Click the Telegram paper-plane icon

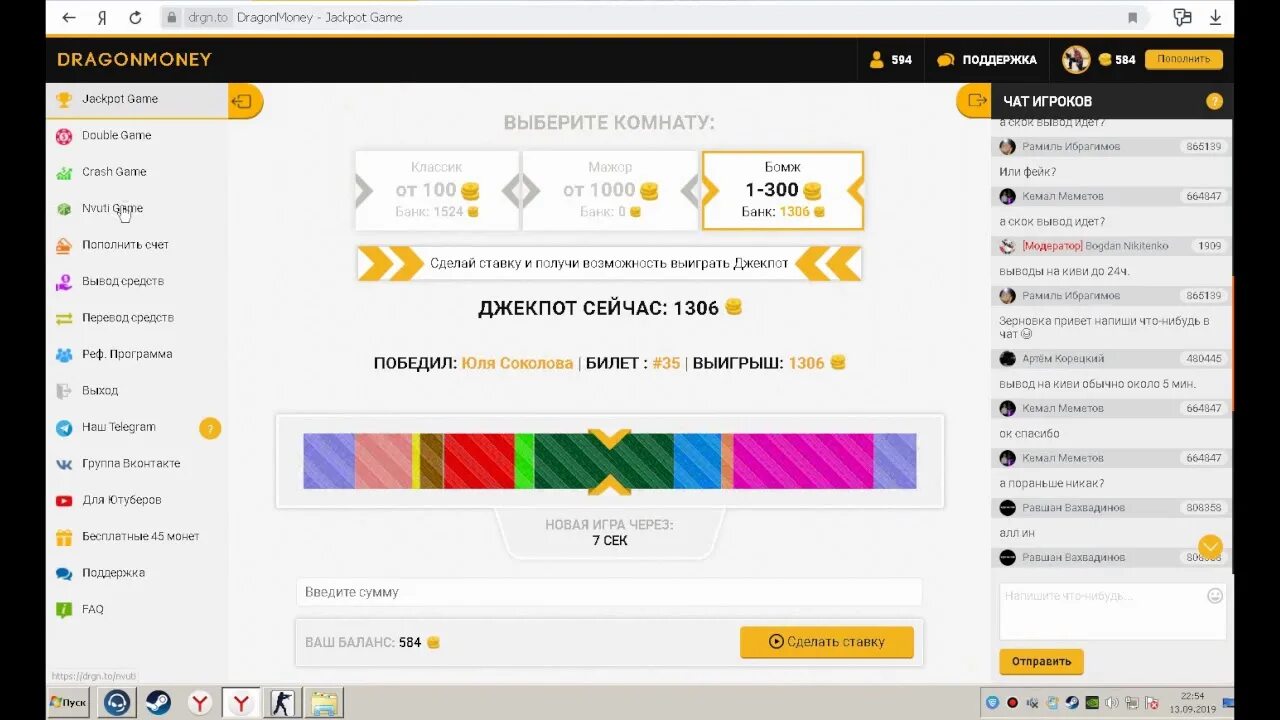point(64,428)
